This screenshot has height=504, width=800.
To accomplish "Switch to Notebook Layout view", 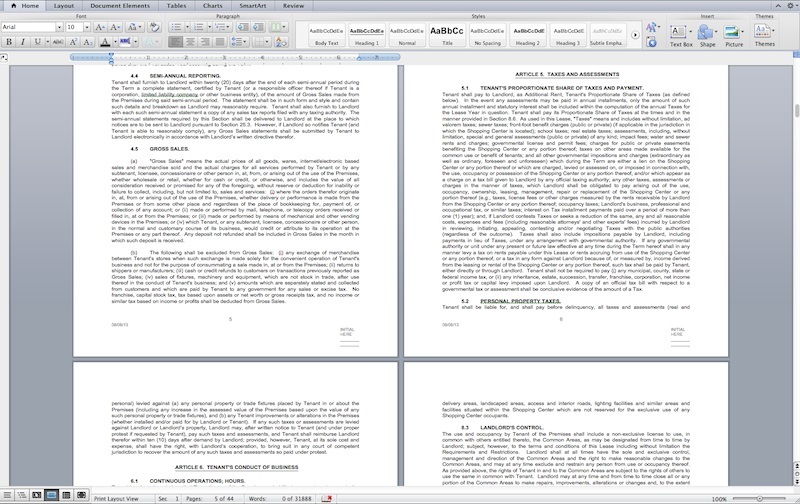I will point(66,495).
